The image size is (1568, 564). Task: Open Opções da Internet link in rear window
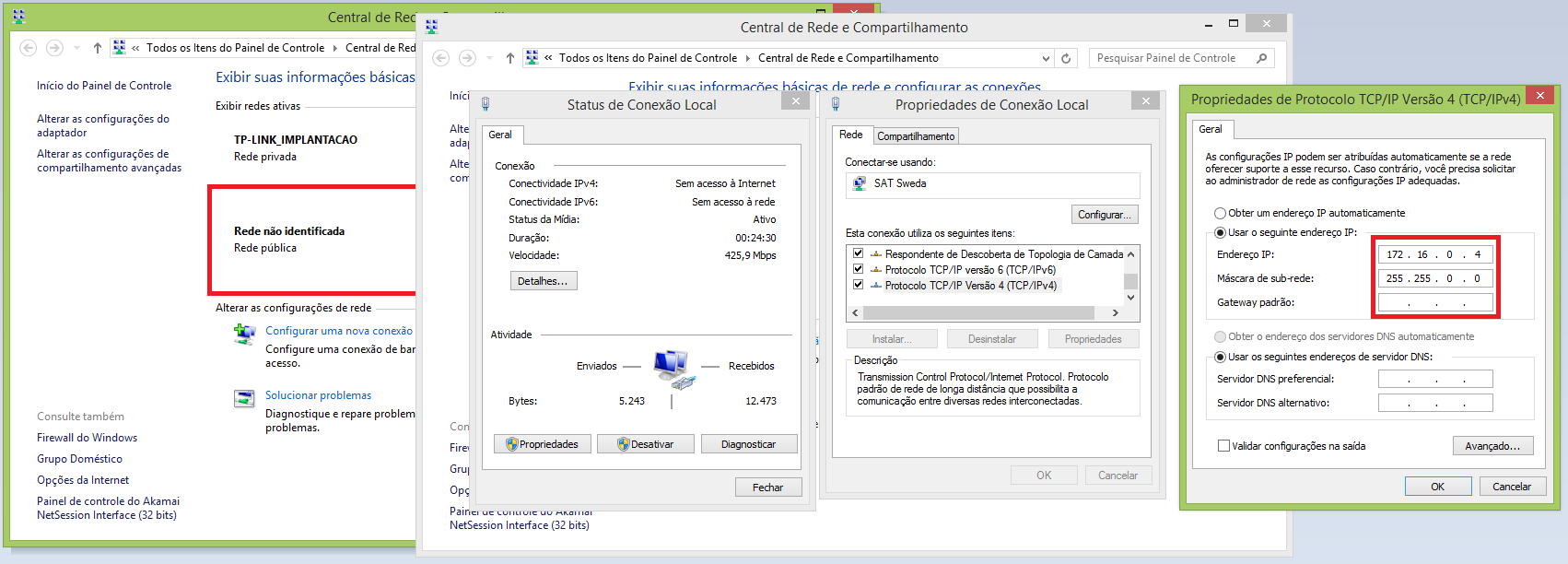point(83,480)
